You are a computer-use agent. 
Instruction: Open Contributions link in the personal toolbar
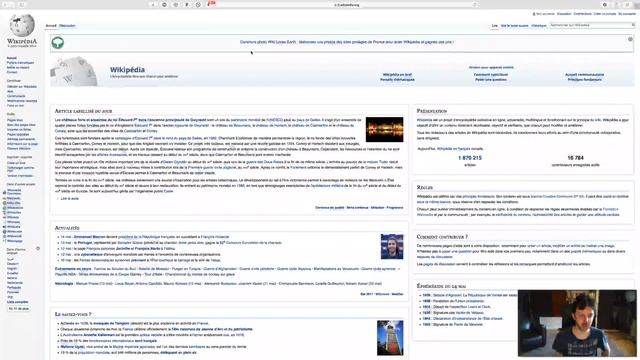pos(582,14)
